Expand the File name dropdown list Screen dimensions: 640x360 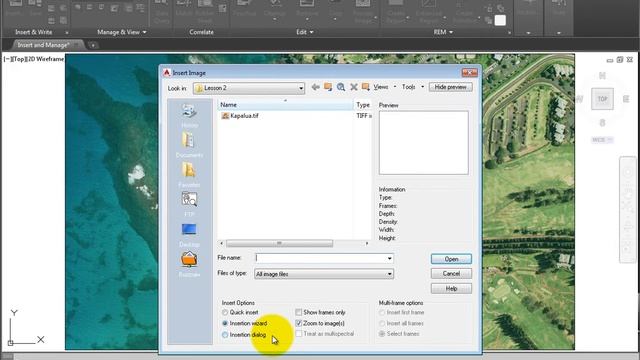point(389,258)
